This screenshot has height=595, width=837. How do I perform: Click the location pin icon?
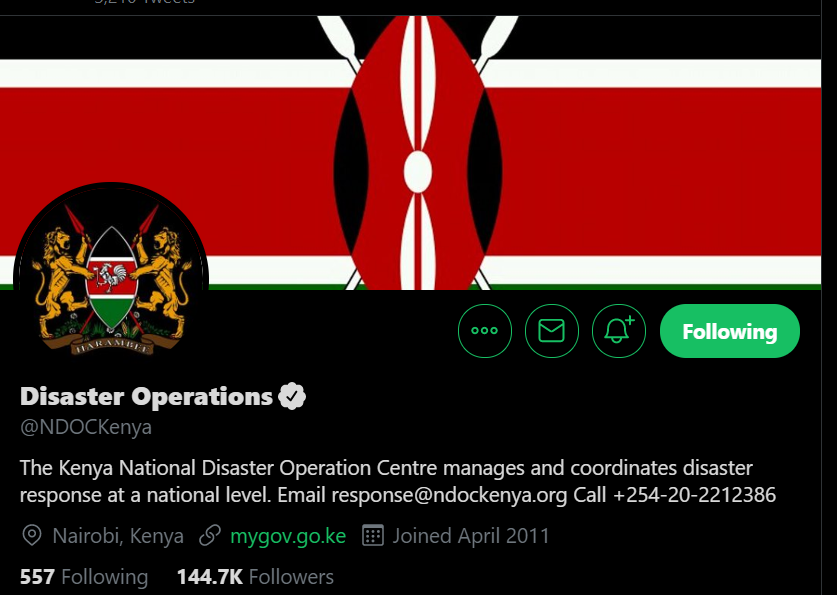pyautogui.click(x=32, y=536)
